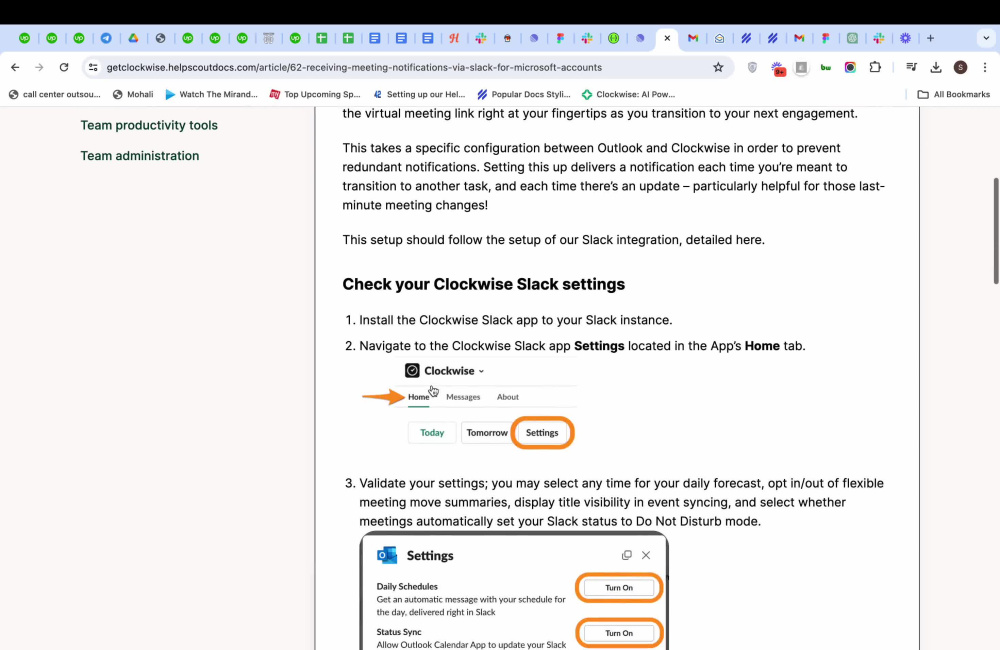Open the Downloads icon in the toolbar
Screen dimensions: 1000x650
934,69
